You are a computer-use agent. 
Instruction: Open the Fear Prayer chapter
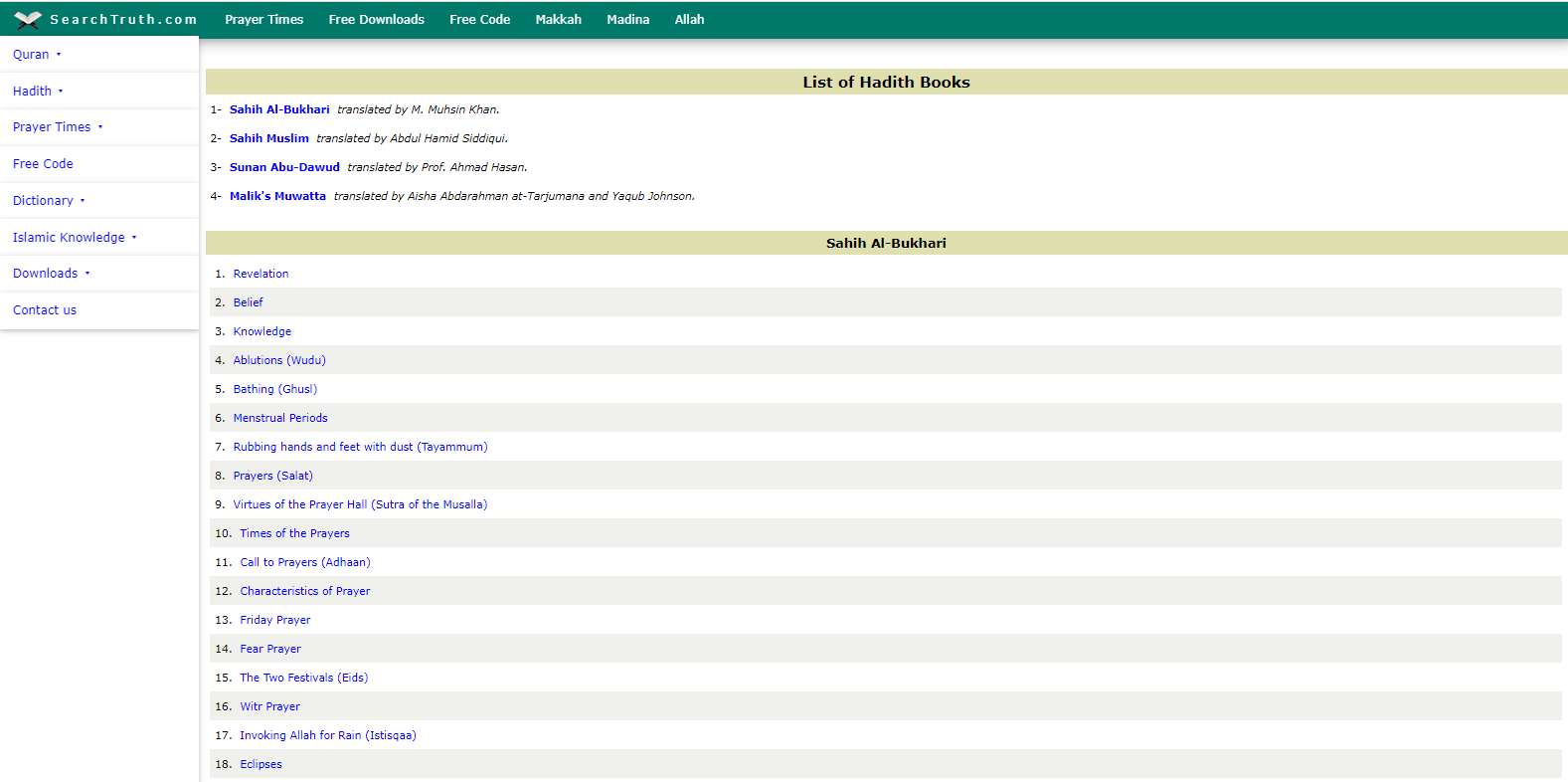tap(270, 650)
